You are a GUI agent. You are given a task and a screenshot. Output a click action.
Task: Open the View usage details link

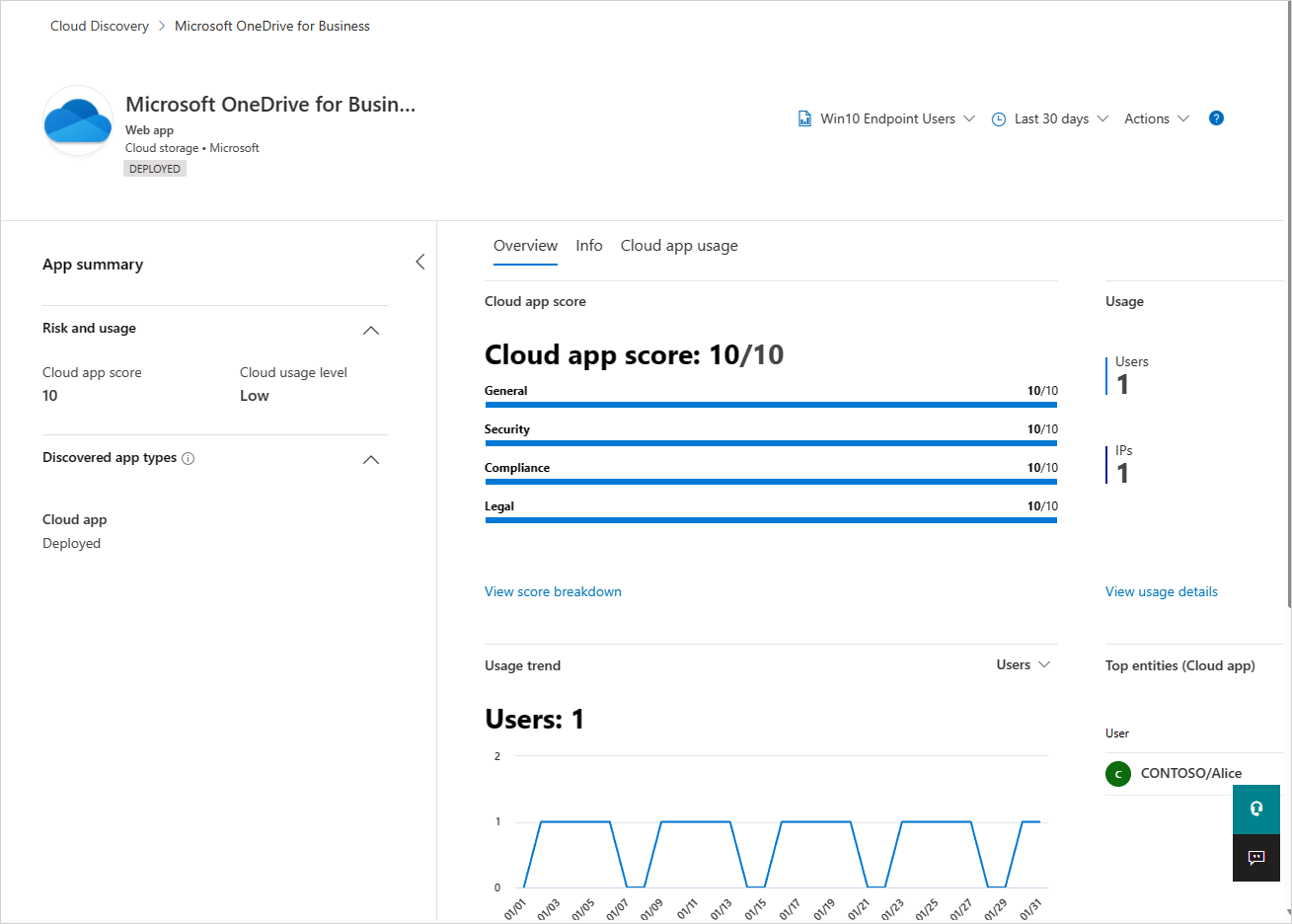tap(1161, 591)
